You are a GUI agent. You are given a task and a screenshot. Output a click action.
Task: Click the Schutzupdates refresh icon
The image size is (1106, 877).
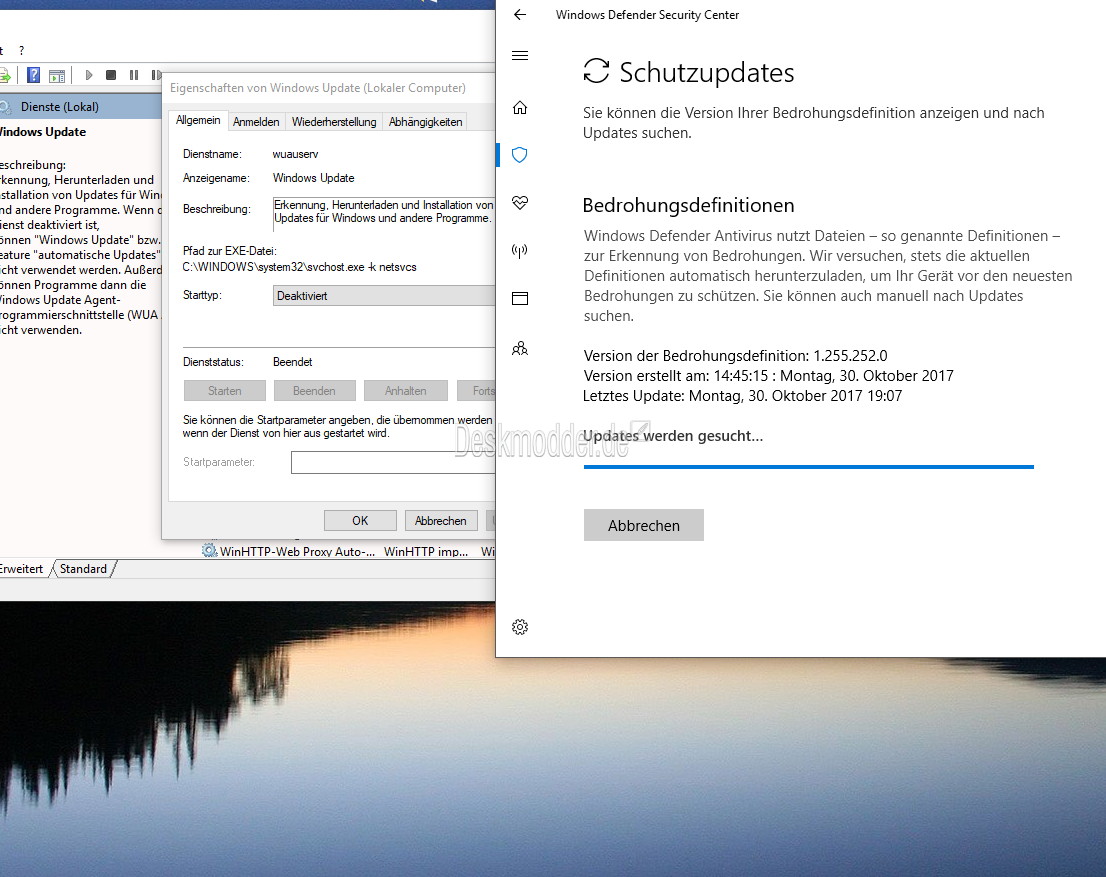596,71
